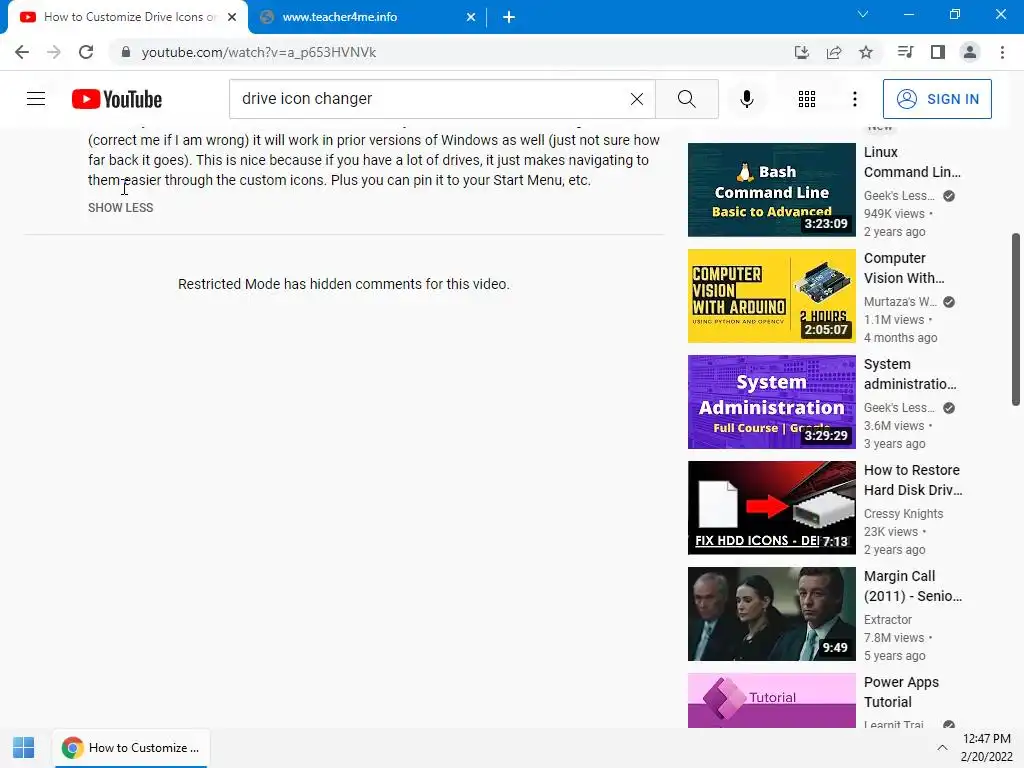
Task: Open Power Apps Tutorial thumbnail
Action: [x=771, y=700]
